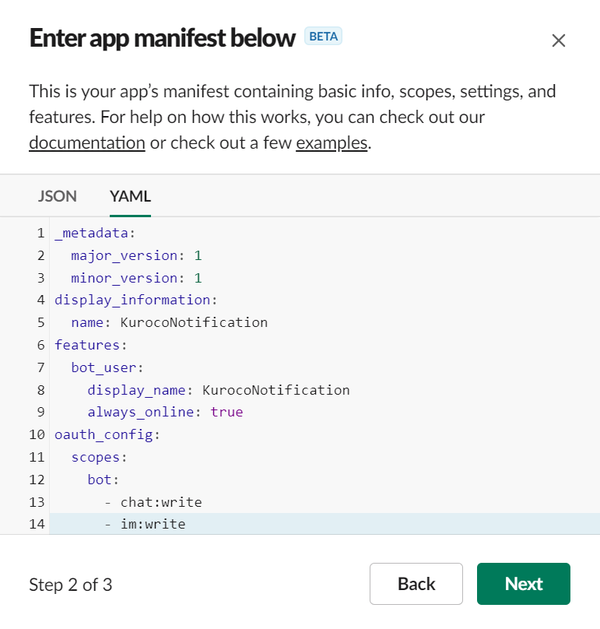600x629 pixels.
Task: Open the examples link
Action: coord(332,143)
